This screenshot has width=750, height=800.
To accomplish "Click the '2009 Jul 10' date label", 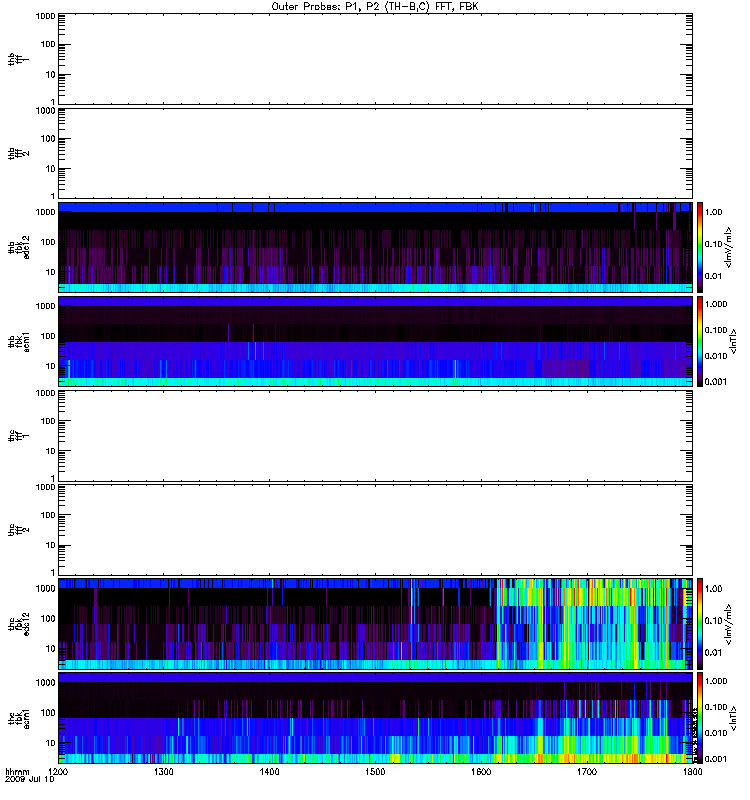I will (30, 779).
